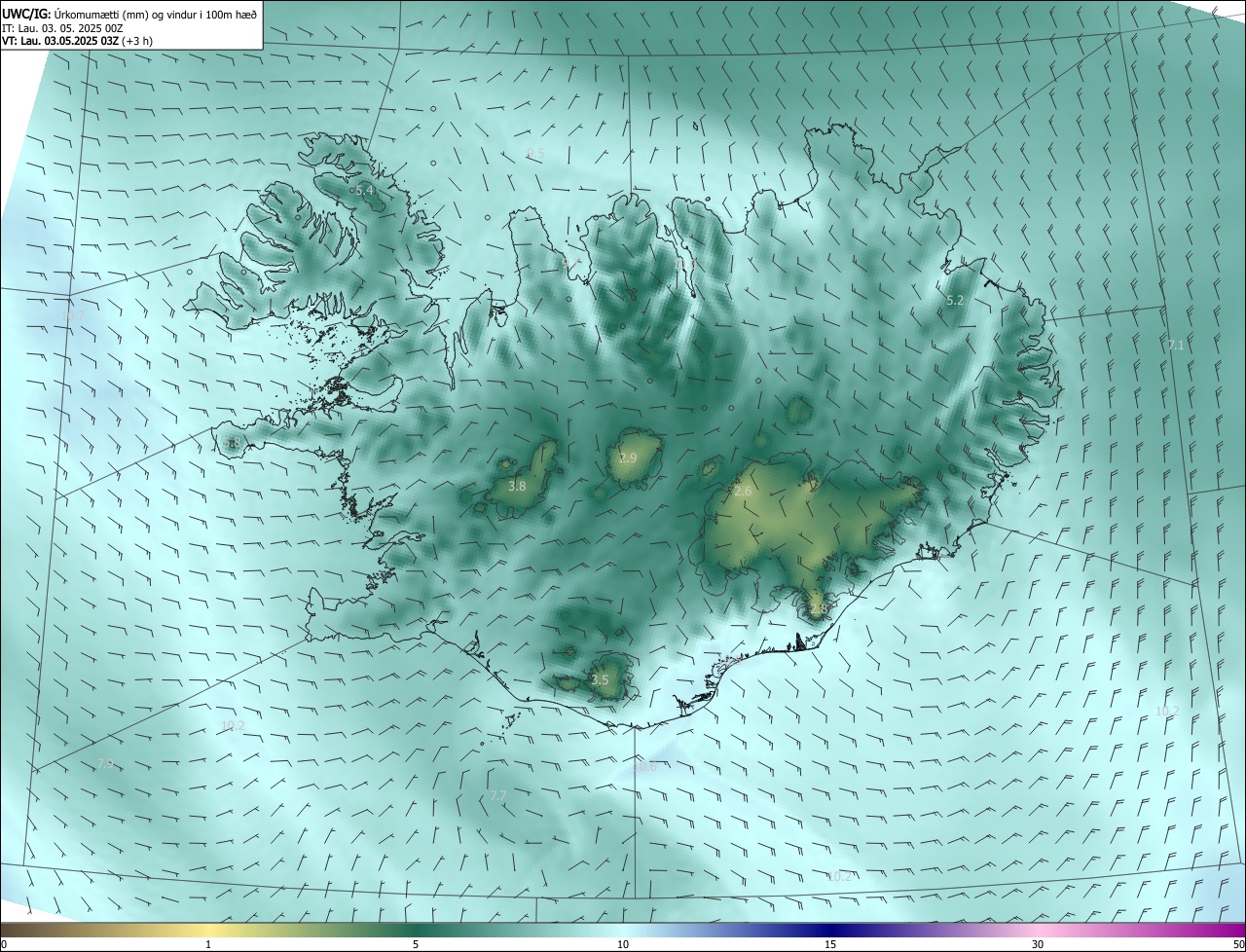
Task: Click the 2.9 value label on the glacier
Action: [x=628, y=458]
